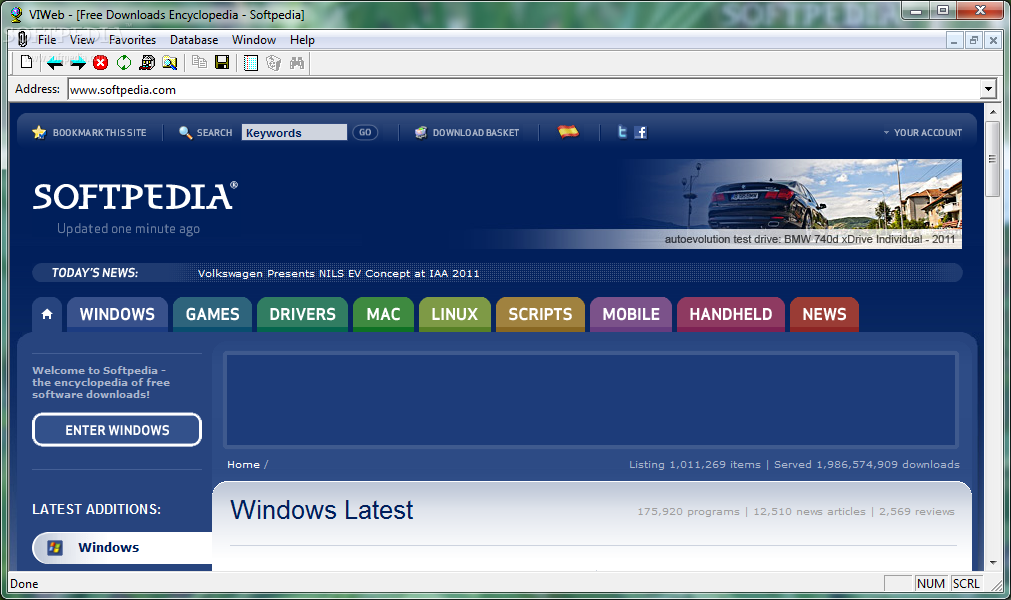Open Softpedia's Facebook icon
The image size is (1011, 600).
point(640,132)
